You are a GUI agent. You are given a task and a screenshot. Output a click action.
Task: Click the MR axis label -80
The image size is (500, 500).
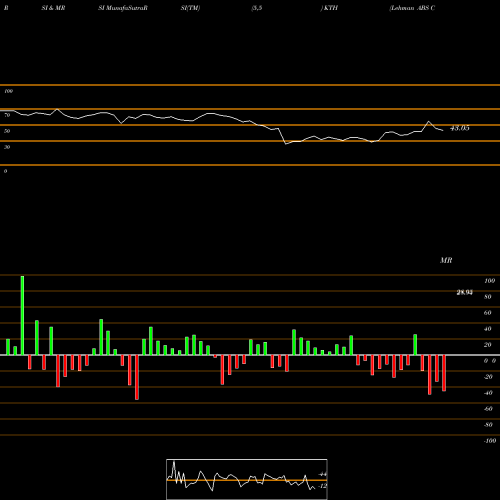488,425
